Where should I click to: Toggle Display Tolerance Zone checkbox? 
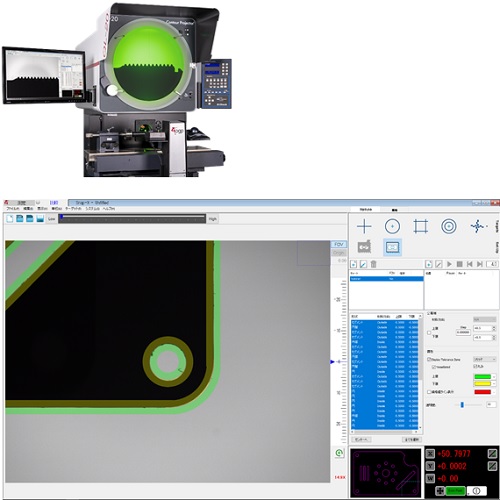click(429, 359)
